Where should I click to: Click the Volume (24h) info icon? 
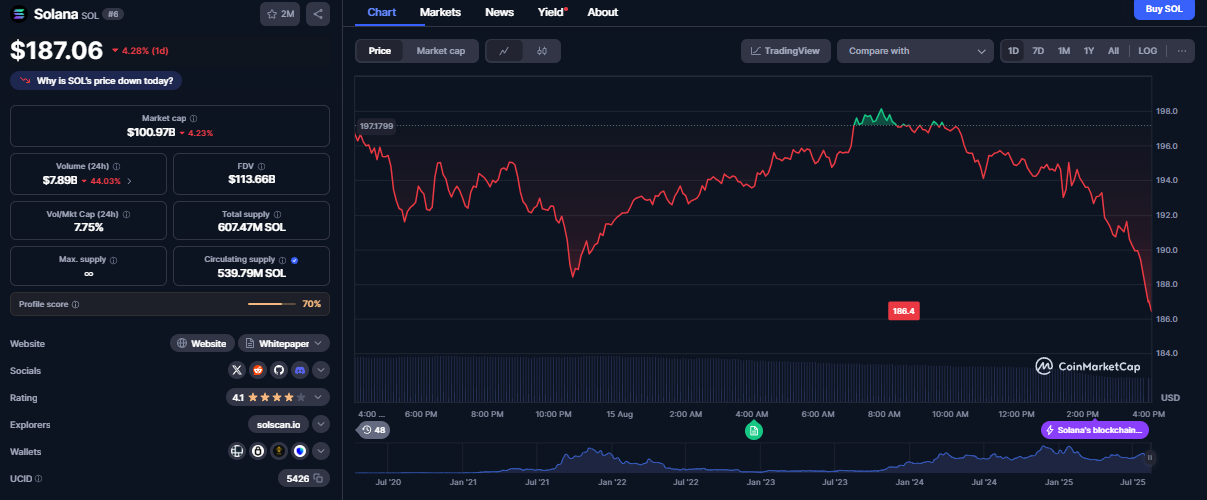click(x=116, y=166)
